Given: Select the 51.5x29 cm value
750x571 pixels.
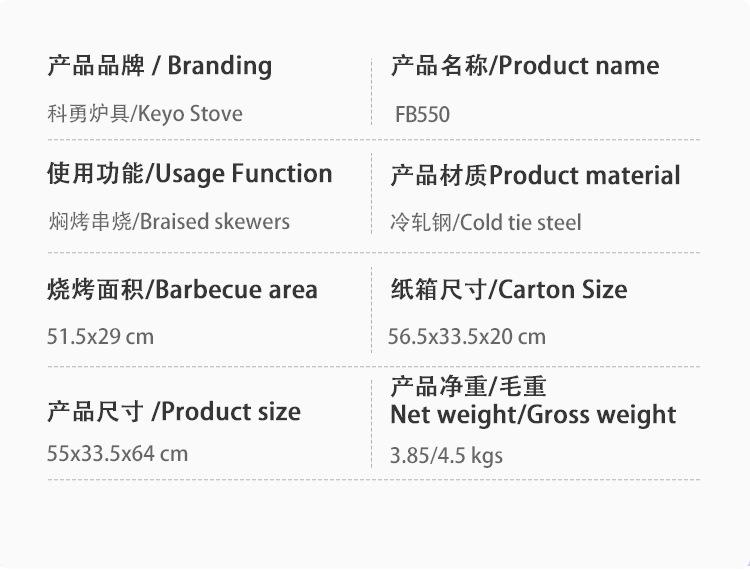Looking at the screenshot, I should [100, 336].
